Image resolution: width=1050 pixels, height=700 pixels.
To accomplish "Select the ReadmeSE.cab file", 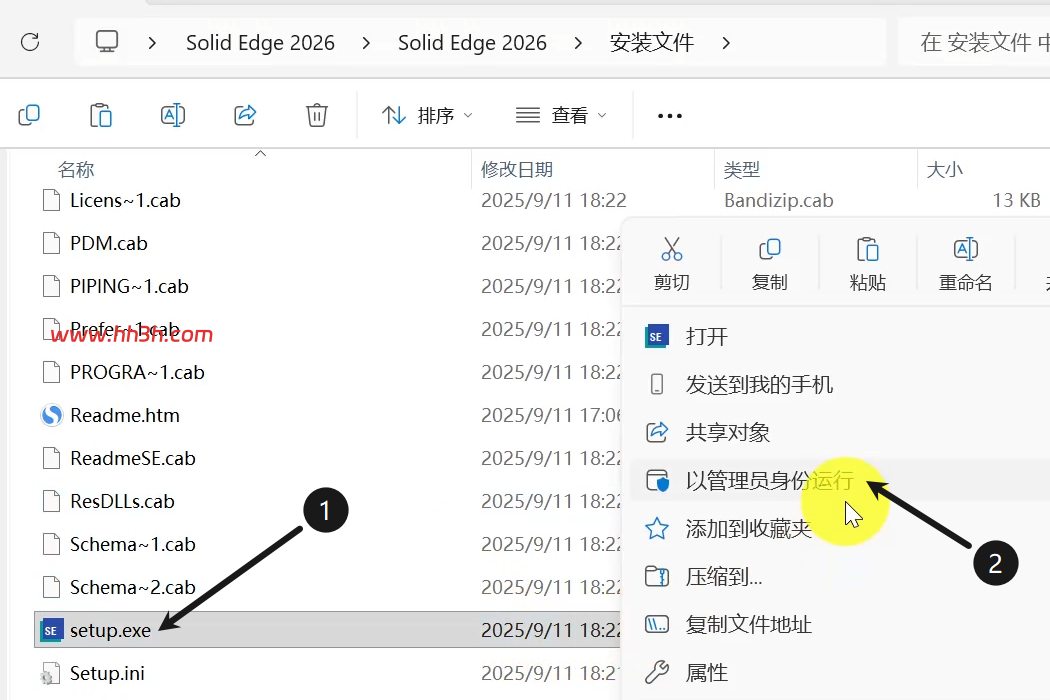I will tap(133, 458).
